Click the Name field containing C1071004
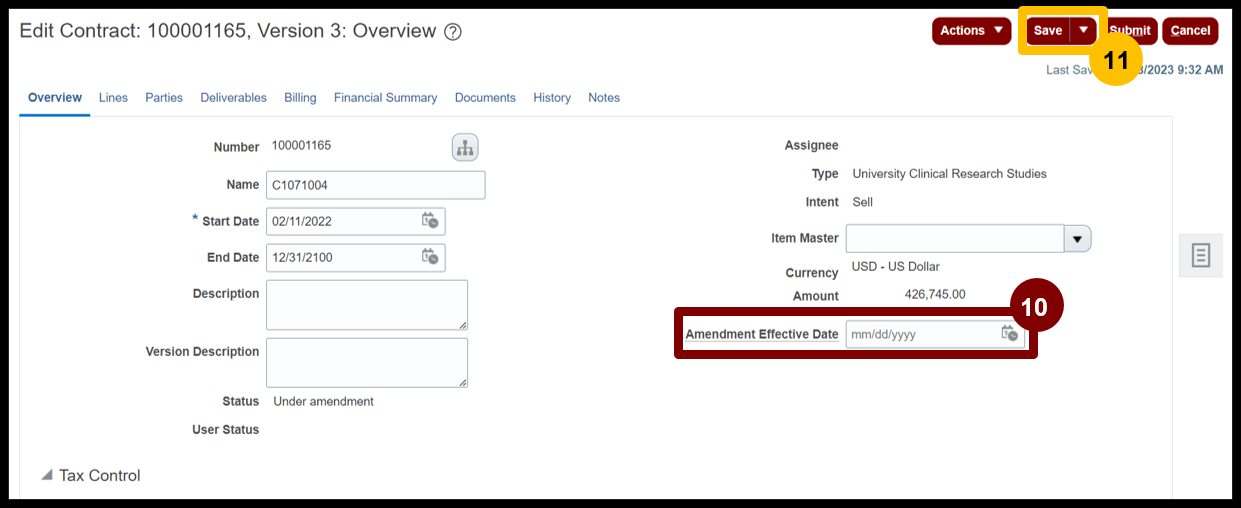This screenshot has width=1241, height=508. click(376, 185)
